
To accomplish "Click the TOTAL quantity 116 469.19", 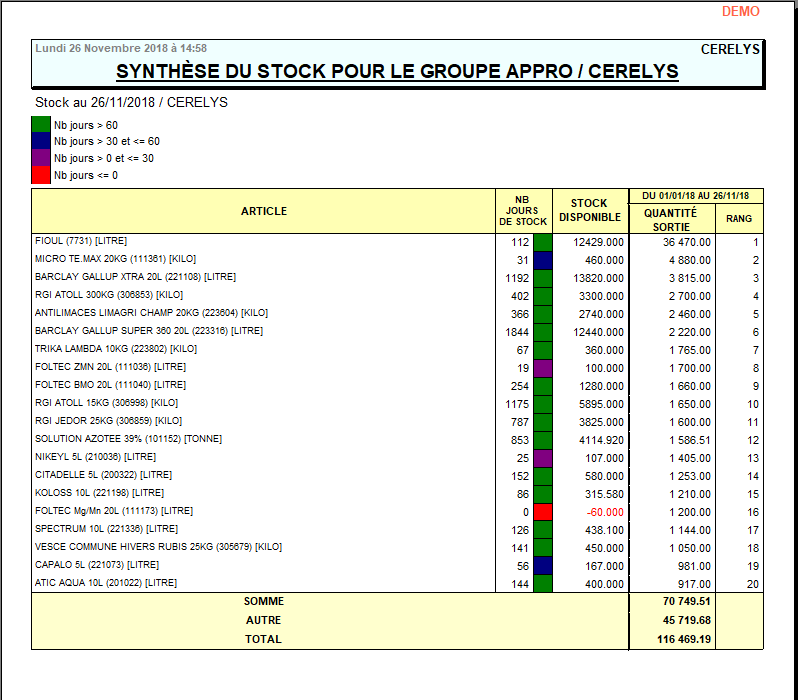I will point(684,639).
